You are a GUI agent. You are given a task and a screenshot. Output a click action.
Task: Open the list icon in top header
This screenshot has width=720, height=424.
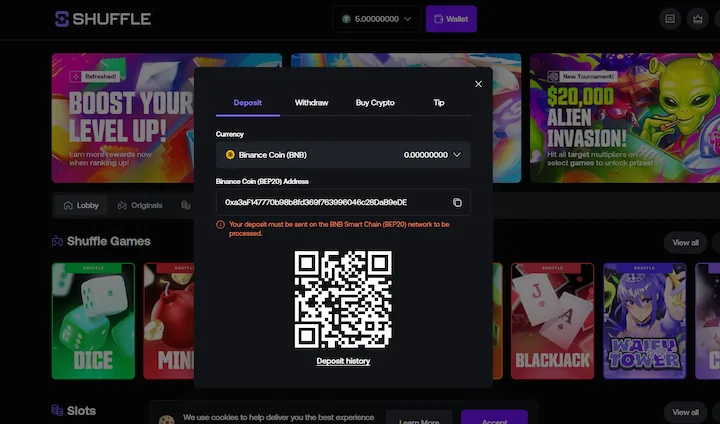[x=670, y=19]
